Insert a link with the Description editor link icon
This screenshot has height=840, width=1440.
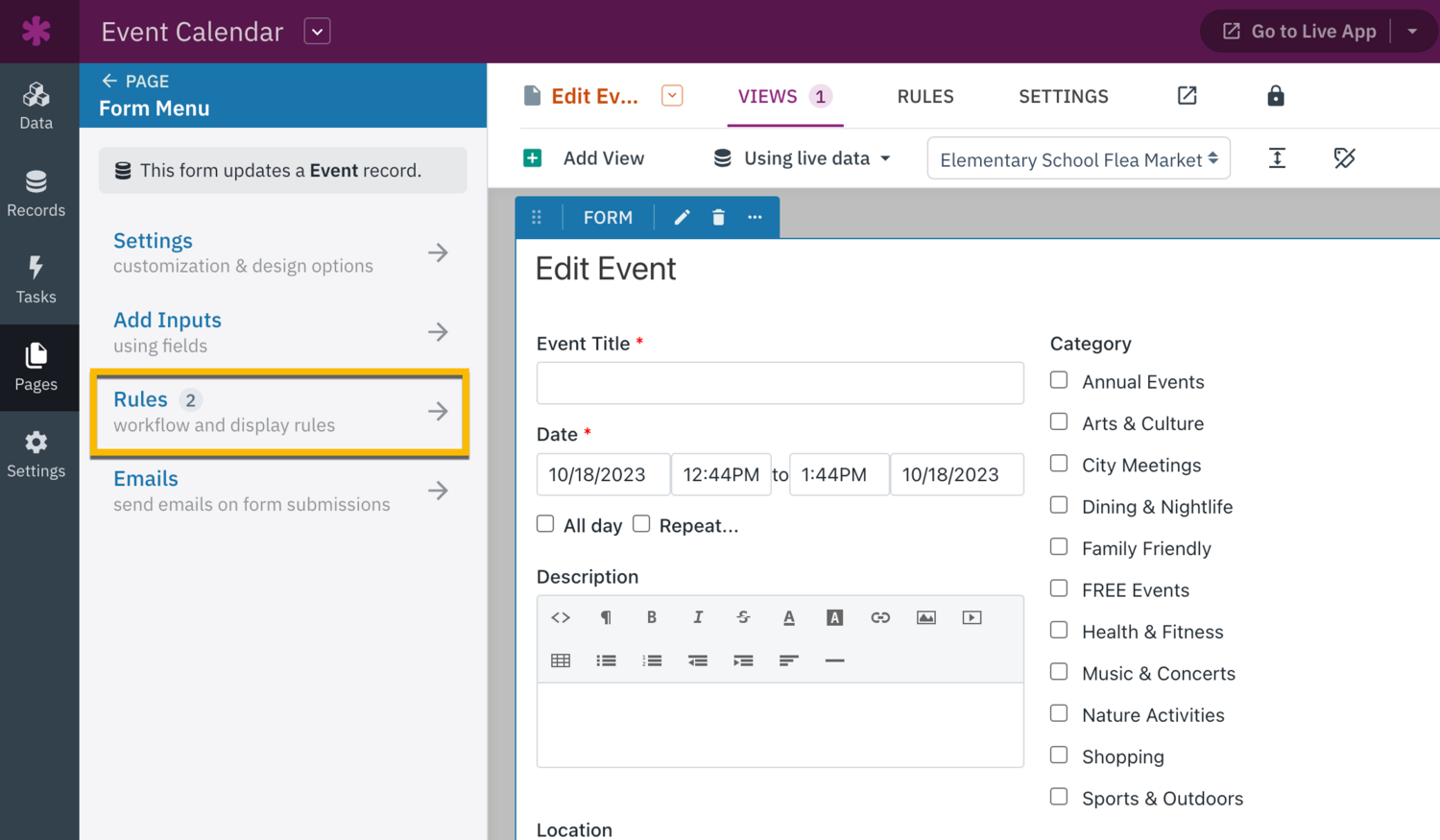pos(879,617)
